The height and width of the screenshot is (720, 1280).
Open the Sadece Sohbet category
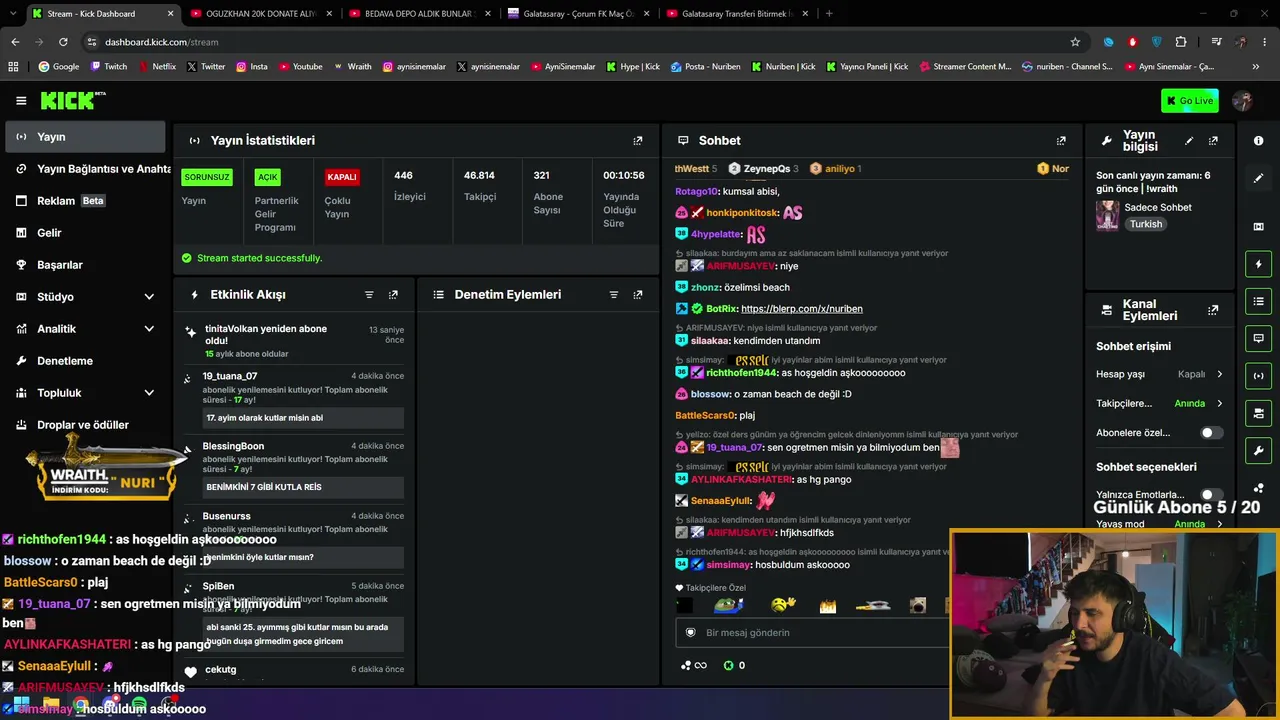(x=1158, y=208)
